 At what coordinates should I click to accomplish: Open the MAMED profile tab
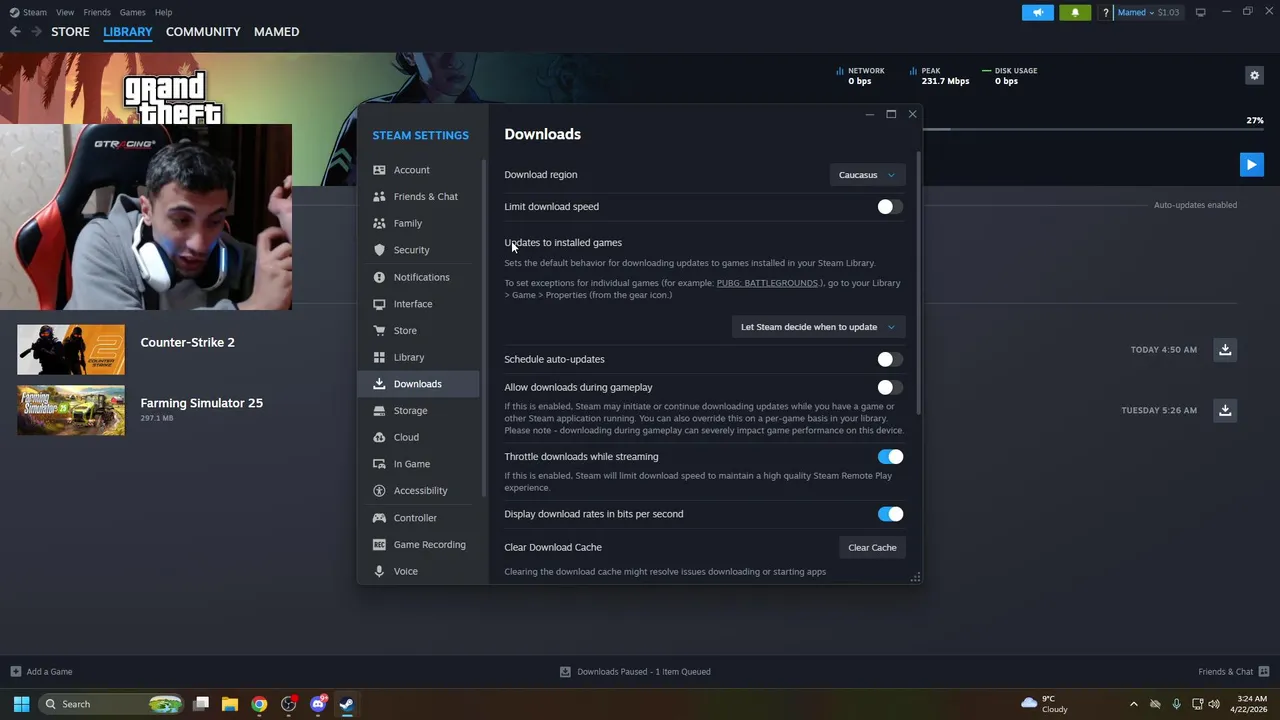[276, 32]
